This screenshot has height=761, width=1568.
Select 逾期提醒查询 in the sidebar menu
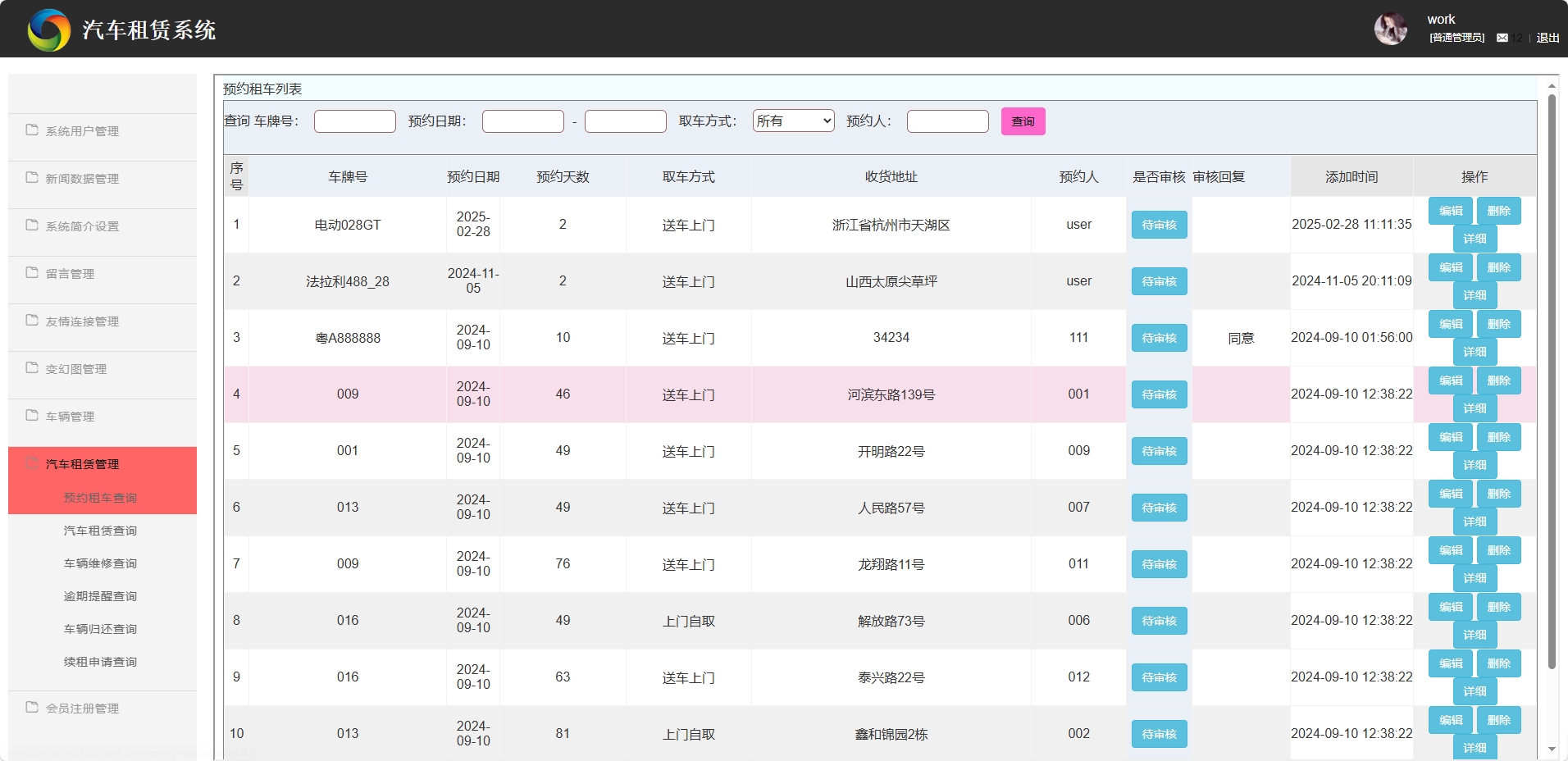click(99, 595)
